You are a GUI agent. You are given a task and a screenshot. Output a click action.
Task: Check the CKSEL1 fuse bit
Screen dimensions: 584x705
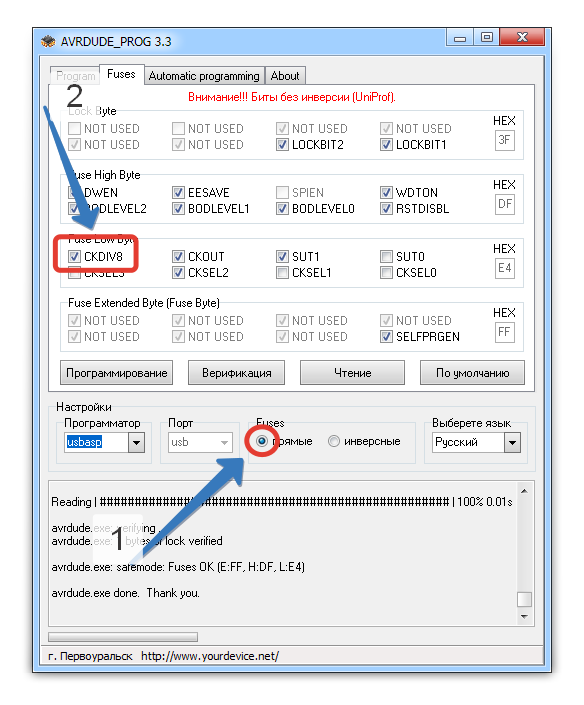[x=282, y=272]
